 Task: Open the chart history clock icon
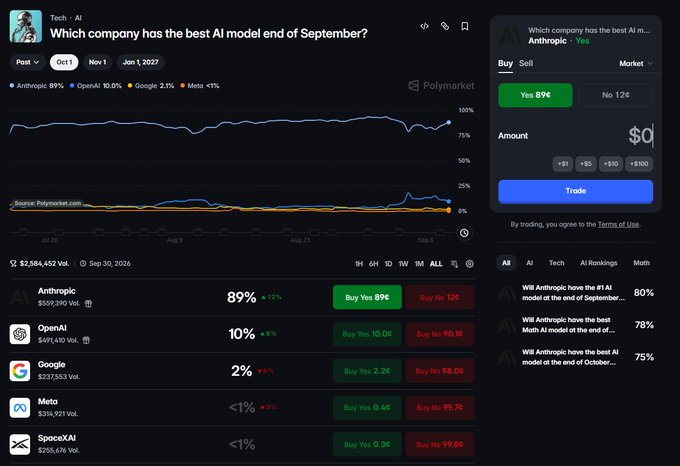click(x=464, y=233)
